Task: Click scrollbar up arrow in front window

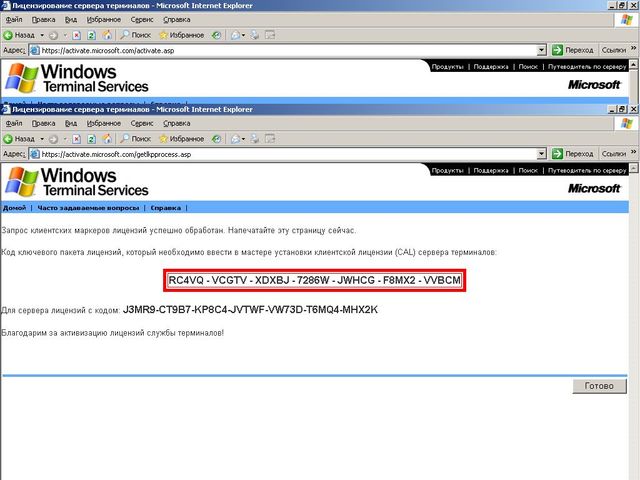Action: (x=633, y=168)
